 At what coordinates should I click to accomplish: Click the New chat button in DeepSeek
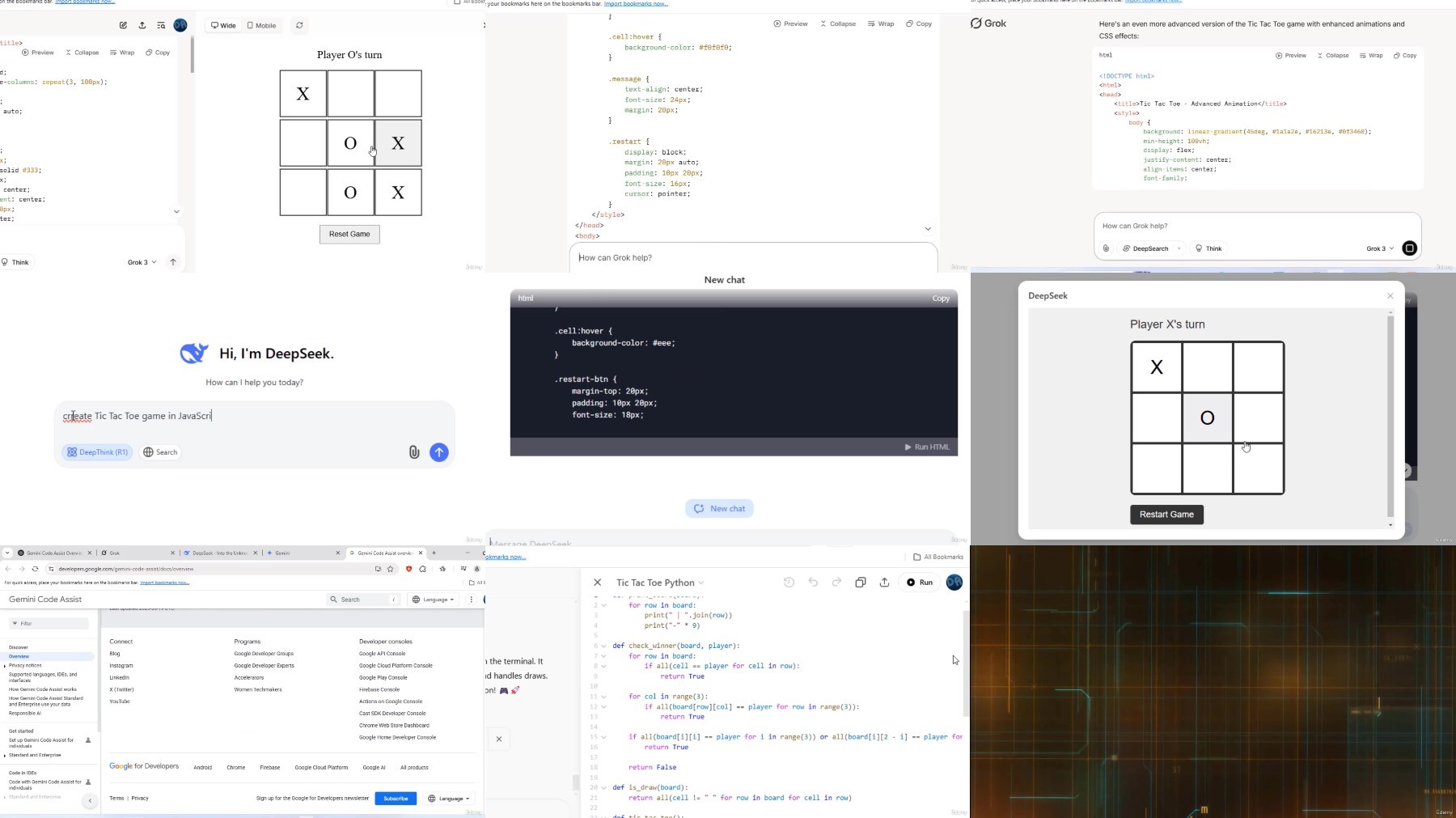(720, 509)
